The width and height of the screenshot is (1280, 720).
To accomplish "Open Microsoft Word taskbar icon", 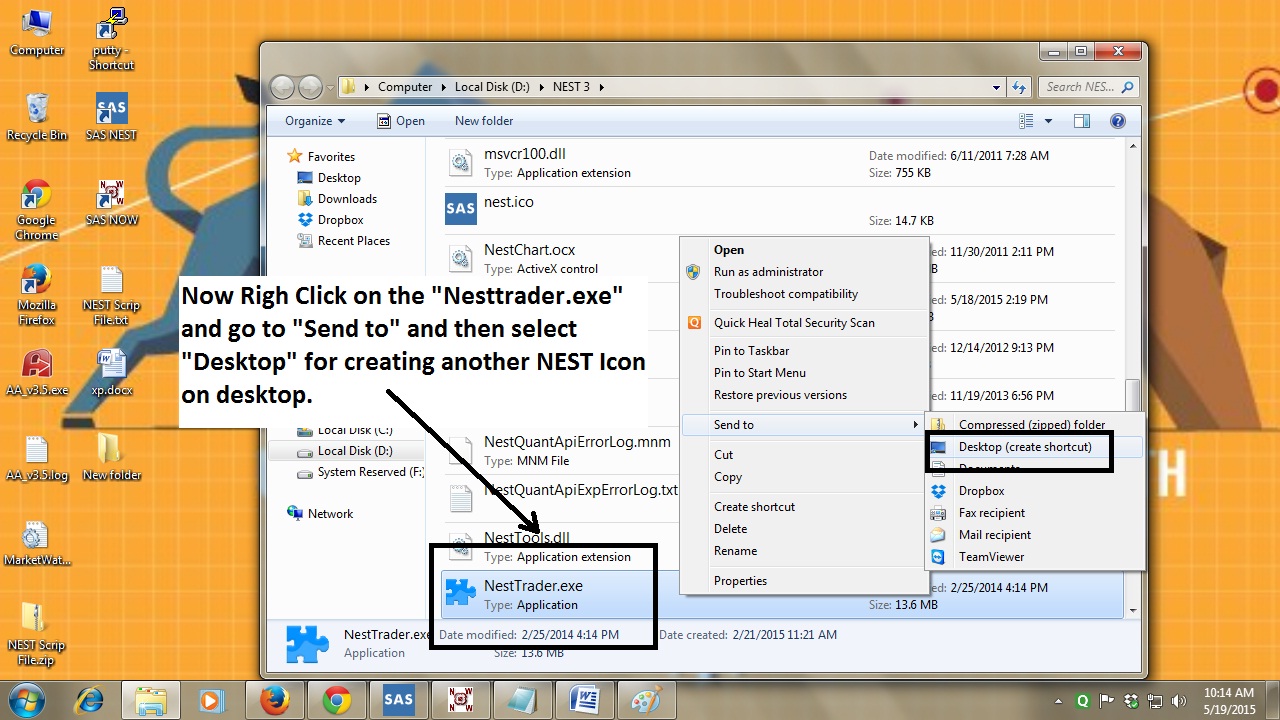I will point(584,700).
